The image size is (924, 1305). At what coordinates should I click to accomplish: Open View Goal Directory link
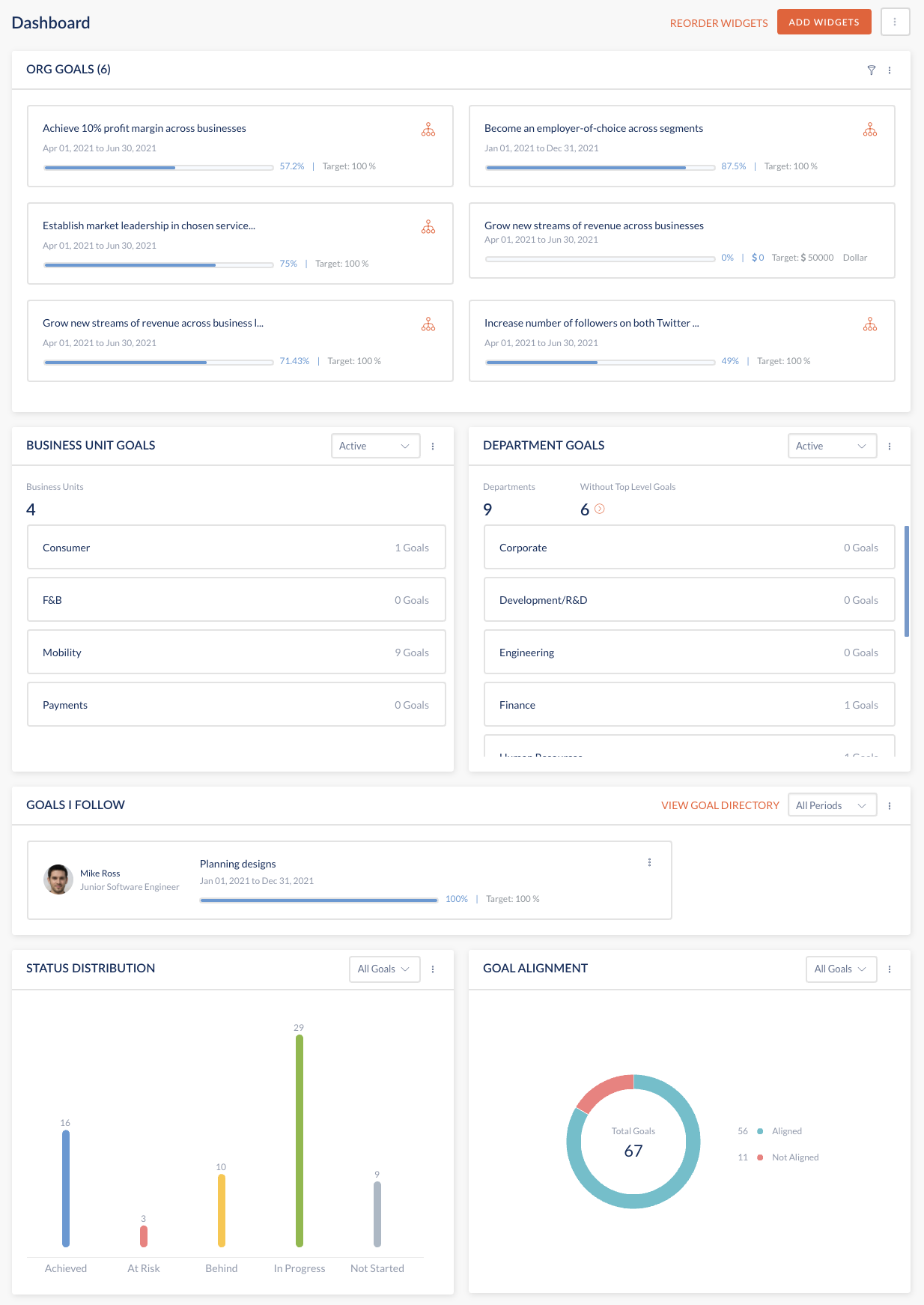[720, 805]
